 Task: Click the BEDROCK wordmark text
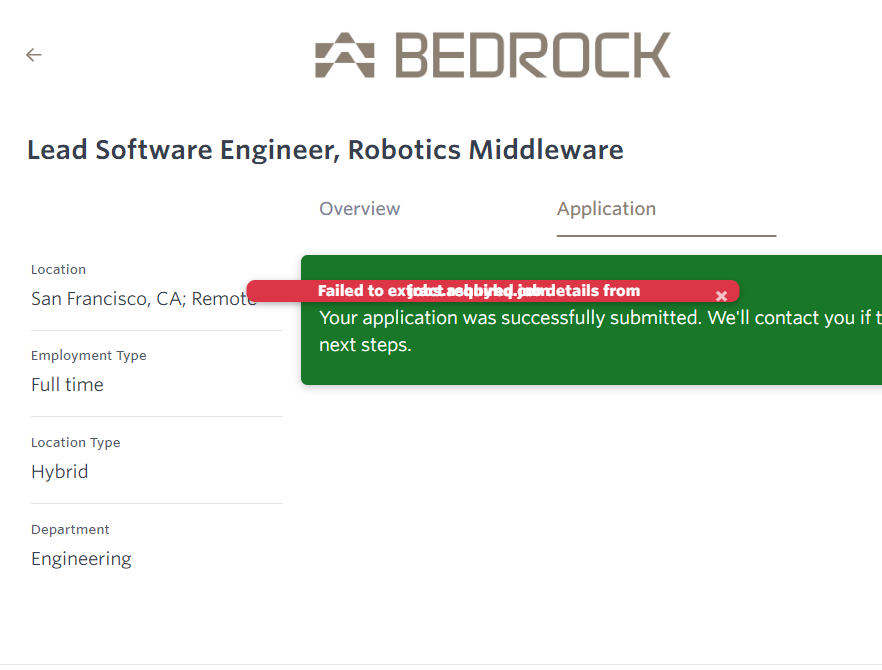pyautogui.click(x=532, y=56)
